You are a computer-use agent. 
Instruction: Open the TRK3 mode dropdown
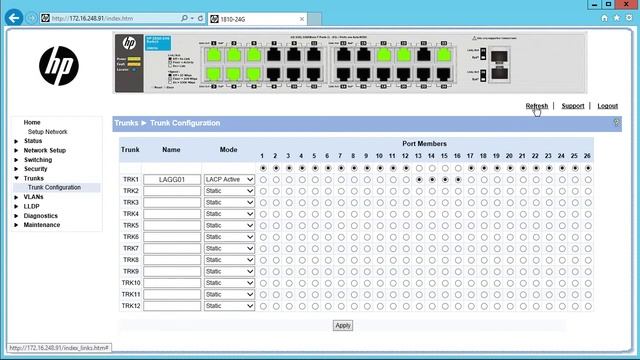pyautogui.click(x=229, y=202)
